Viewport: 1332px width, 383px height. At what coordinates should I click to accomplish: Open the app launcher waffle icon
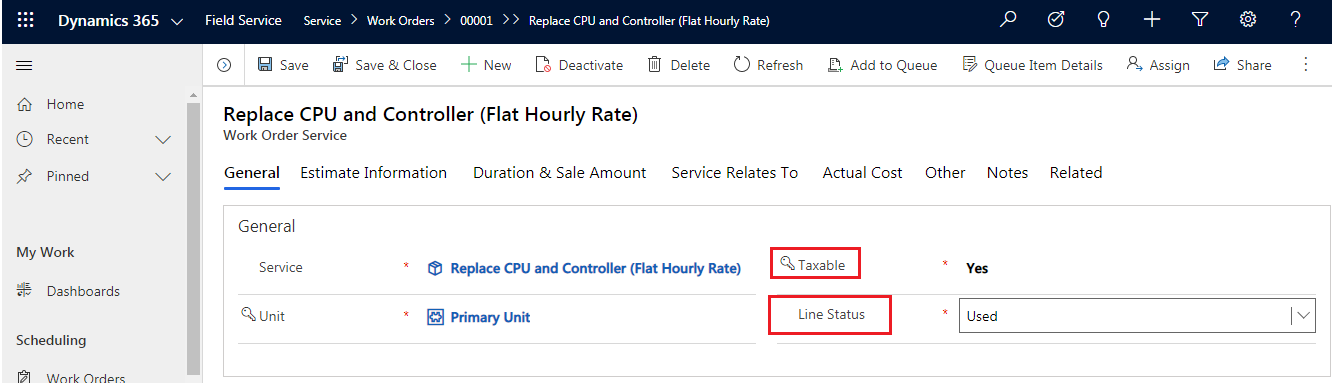26,20
